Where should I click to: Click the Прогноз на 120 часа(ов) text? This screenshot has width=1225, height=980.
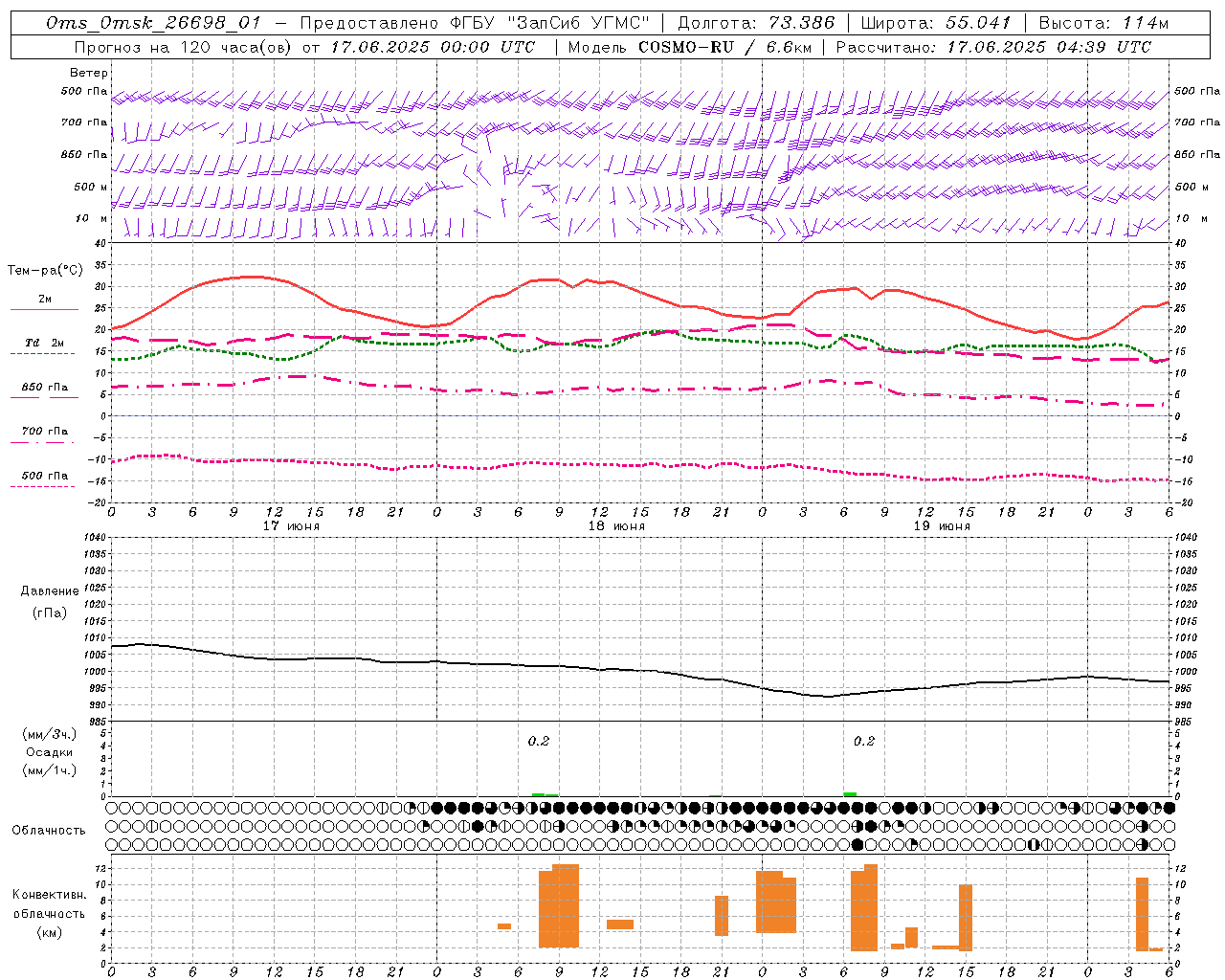(184, 47)
